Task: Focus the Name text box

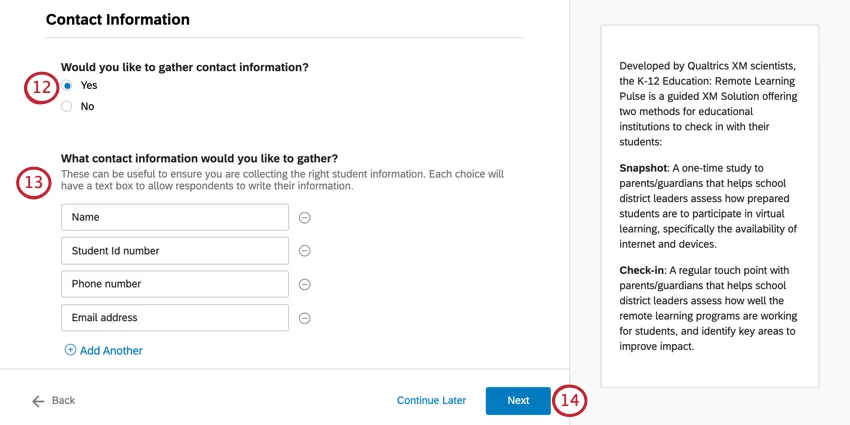Action: 174,217
